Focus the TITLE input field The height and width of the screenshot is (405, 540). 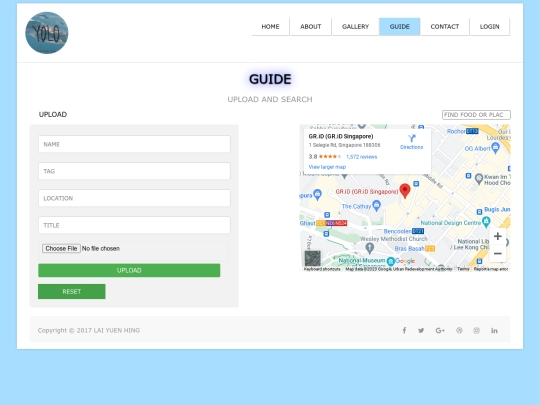134,225
